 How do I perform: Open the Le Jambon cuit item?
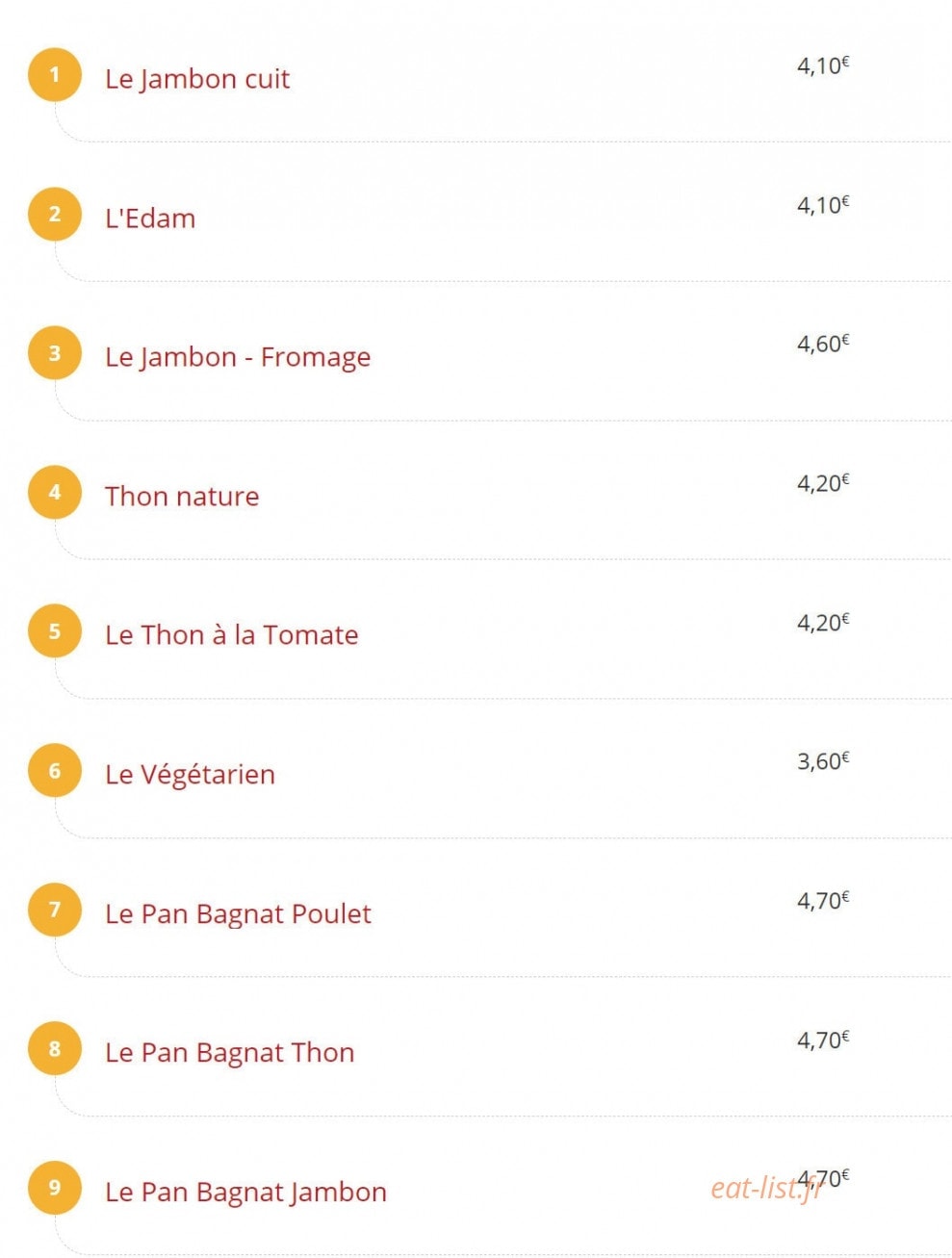coord(197,79)
